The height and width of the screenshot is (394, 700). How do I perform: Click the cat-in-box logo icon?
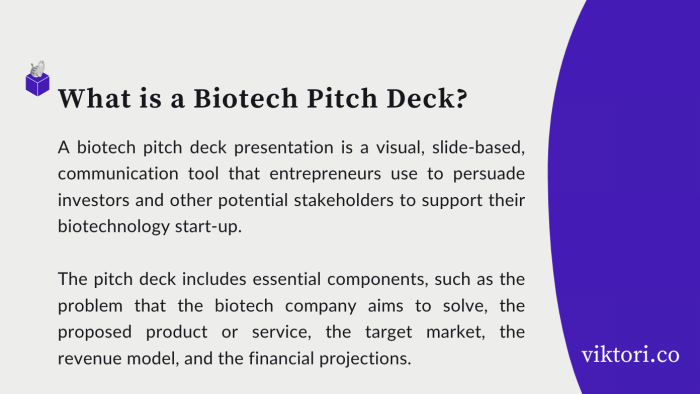click(38, 79)
